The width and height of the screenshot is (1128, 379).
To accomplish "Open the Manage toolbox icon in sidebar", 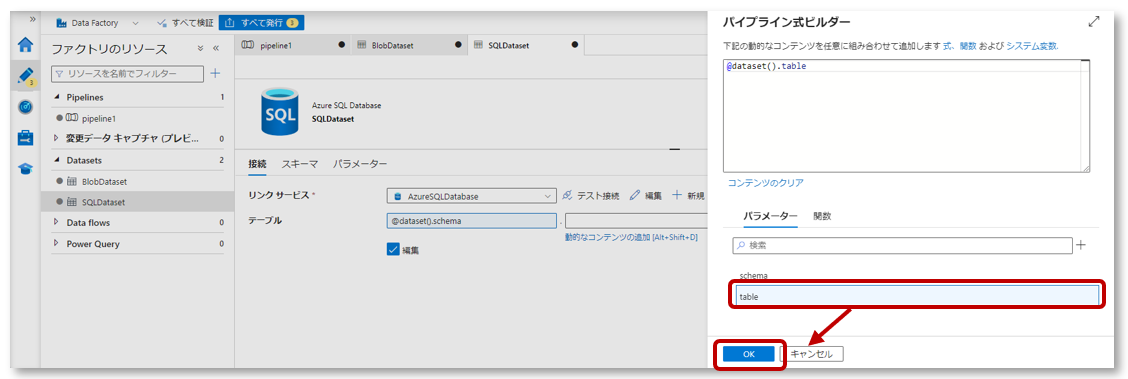I will [x=26, y=137].
